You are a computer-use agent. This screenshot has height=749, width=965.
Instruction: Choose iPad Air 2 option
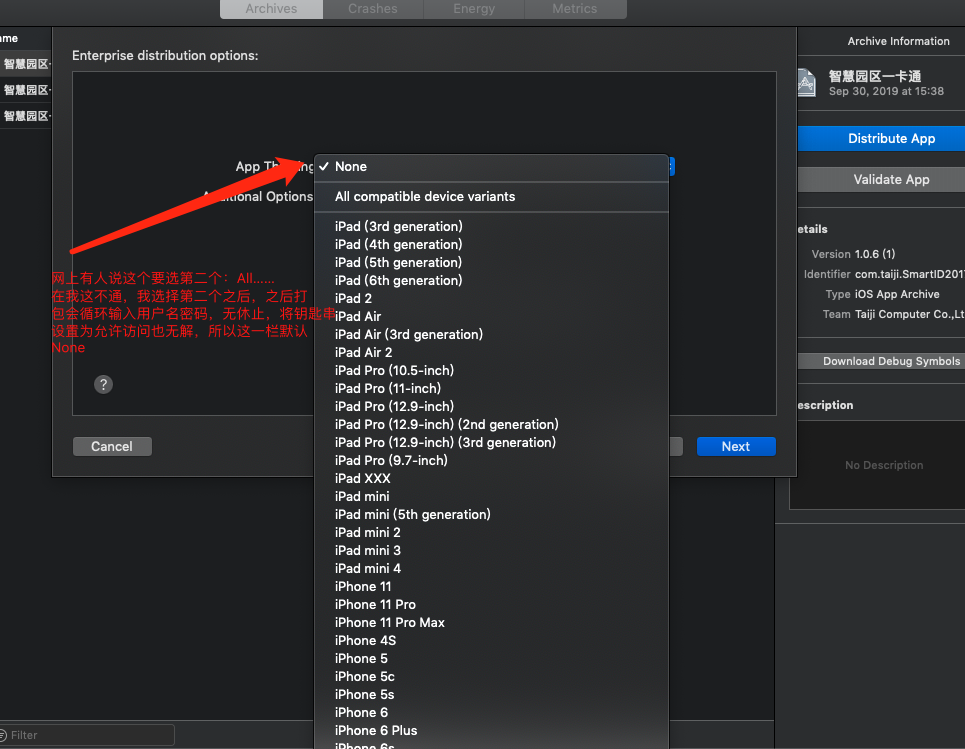tap(491, 353)
